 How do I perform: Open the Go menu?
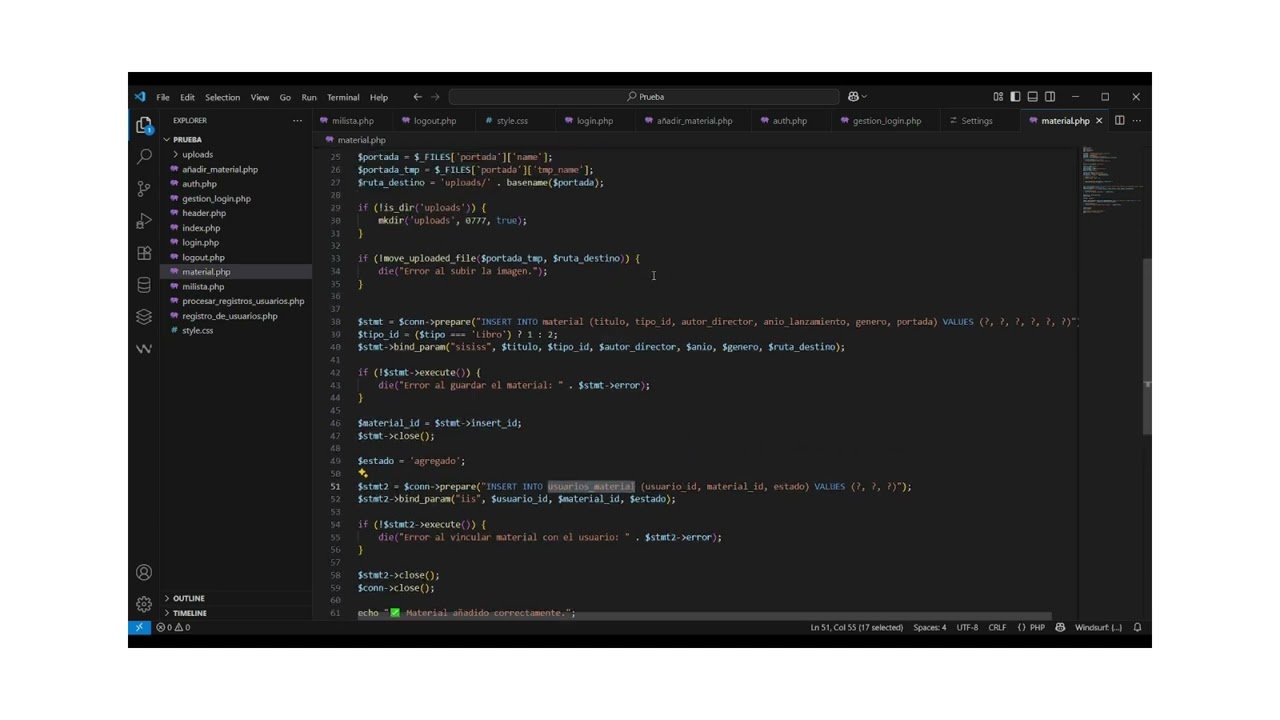285,97
